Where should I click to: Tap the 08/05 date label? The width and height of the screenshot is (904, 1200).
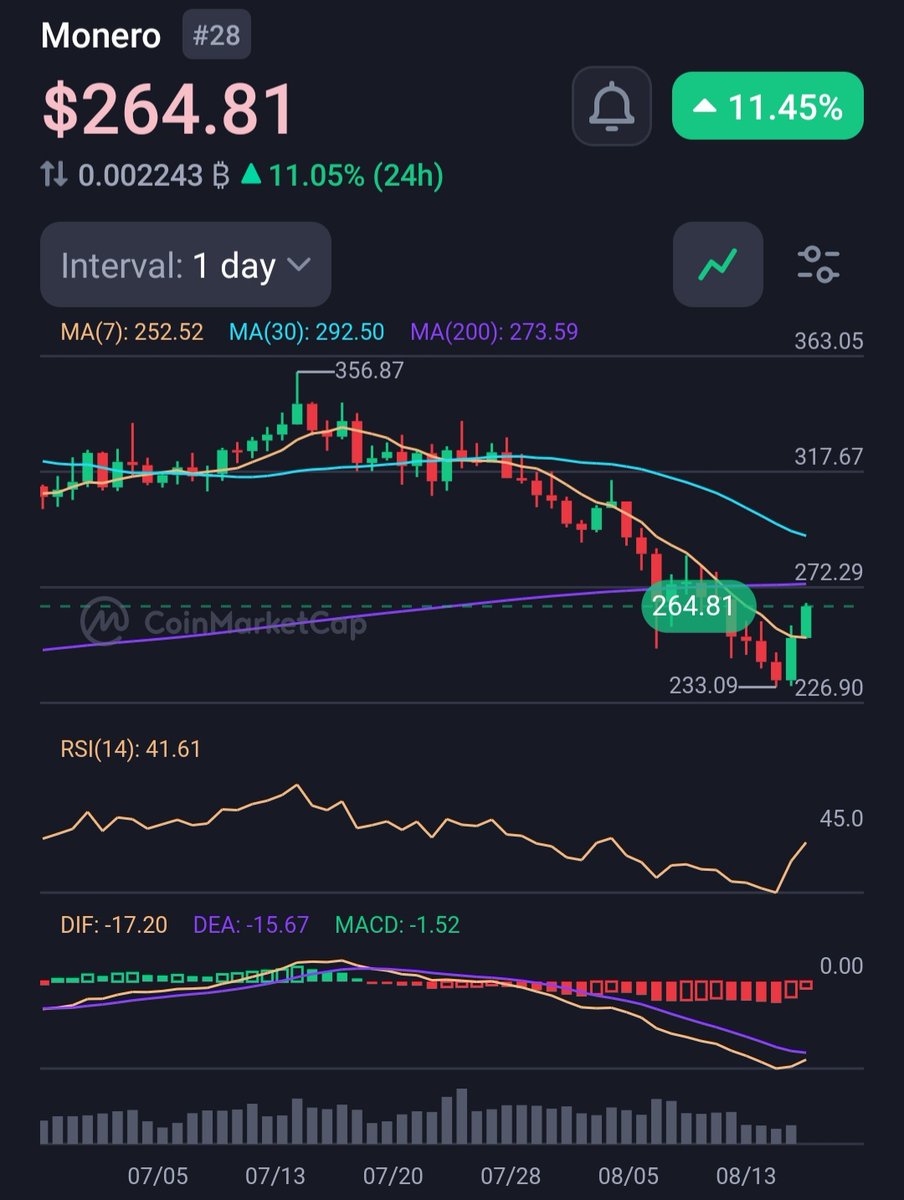629,1175
